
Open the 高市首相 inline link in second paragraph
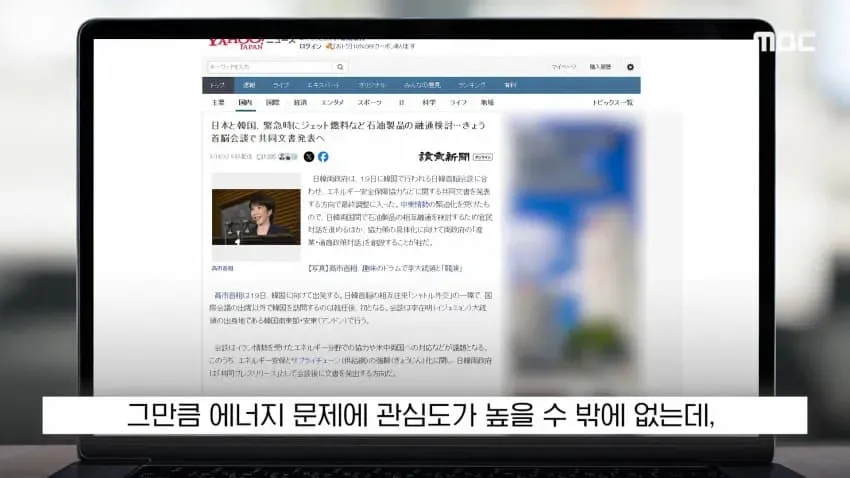pos(228,295)
